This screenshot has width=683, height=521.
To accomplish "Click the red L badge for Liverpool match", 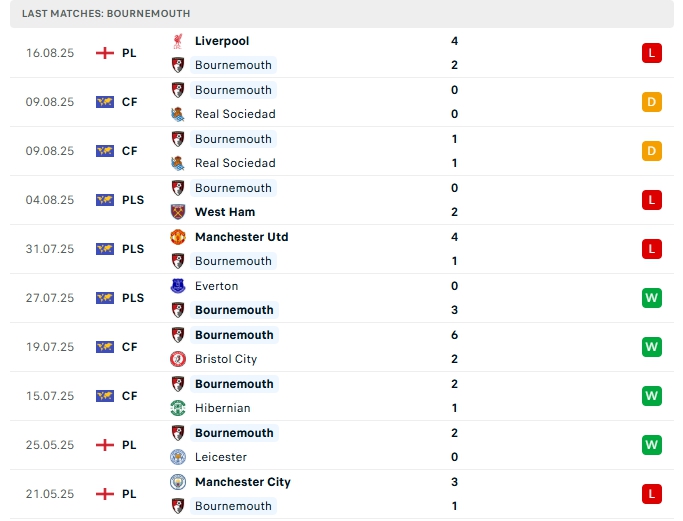I will click(652, 53).
